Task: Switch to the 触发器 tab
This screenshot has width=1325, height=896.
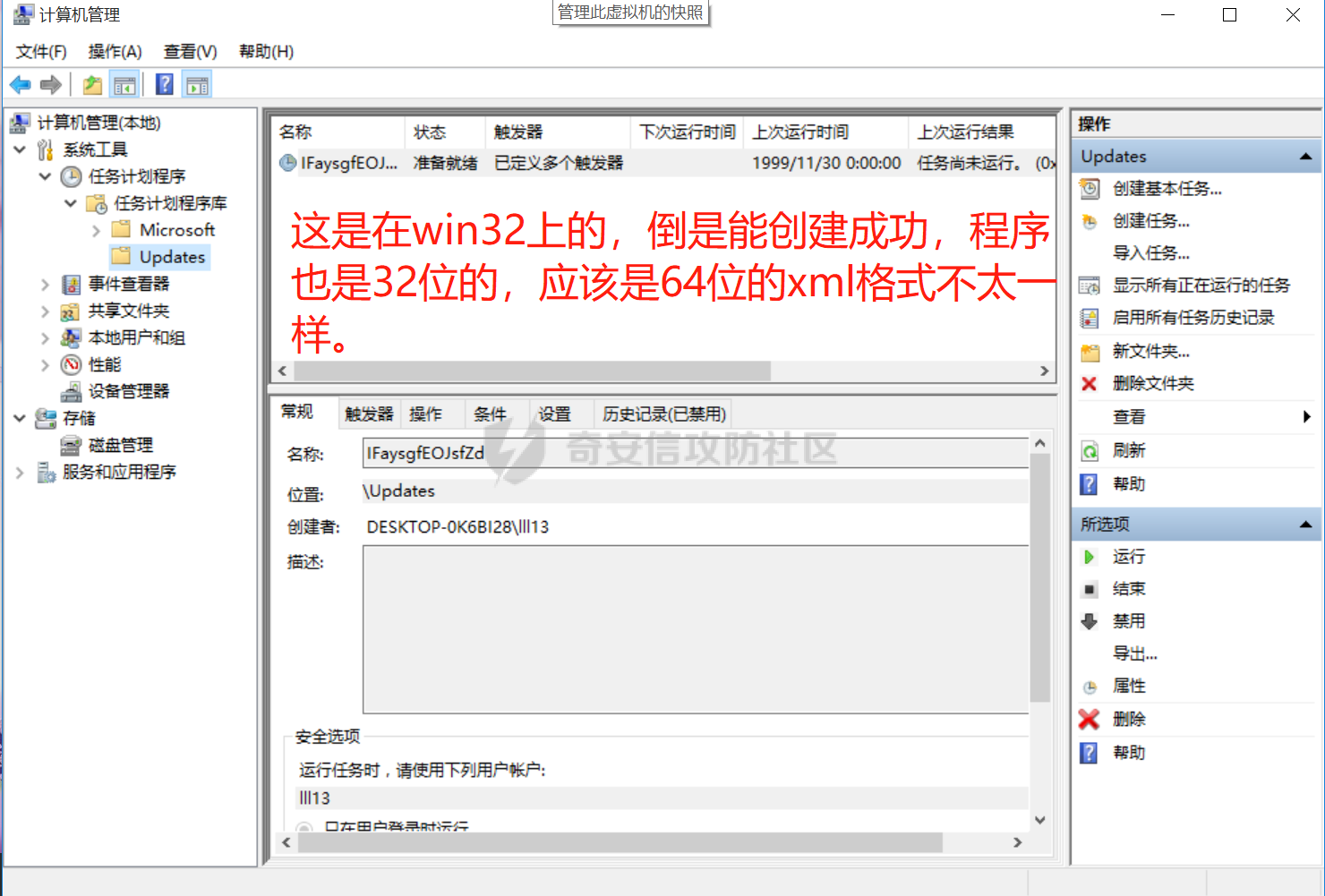Action: click(x=369, y=414)
